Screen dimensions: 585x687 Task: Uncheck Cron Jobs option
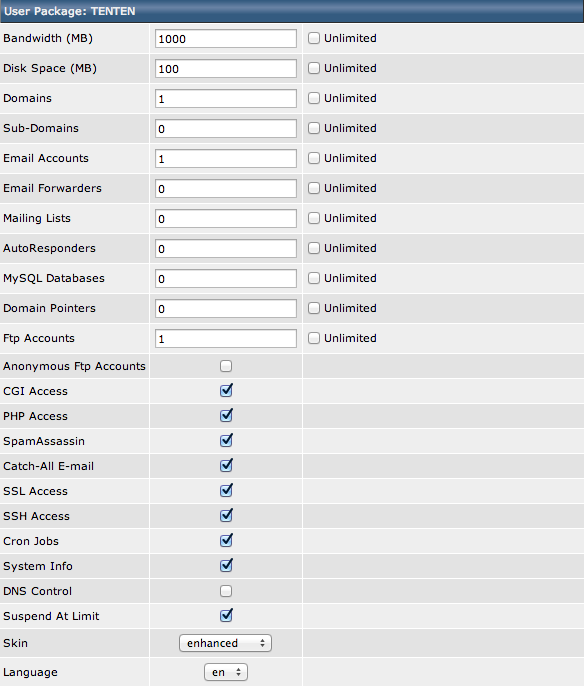click(226, 540)
